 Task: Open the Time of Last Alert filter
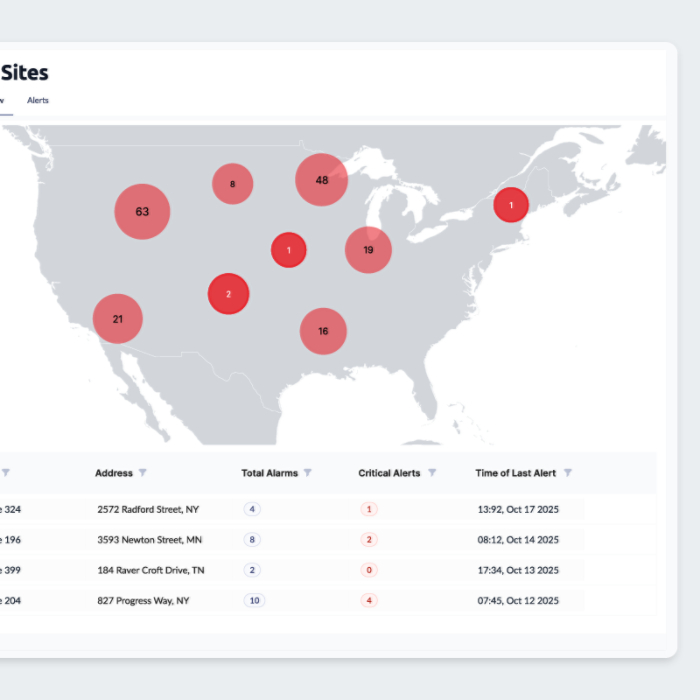568,473
